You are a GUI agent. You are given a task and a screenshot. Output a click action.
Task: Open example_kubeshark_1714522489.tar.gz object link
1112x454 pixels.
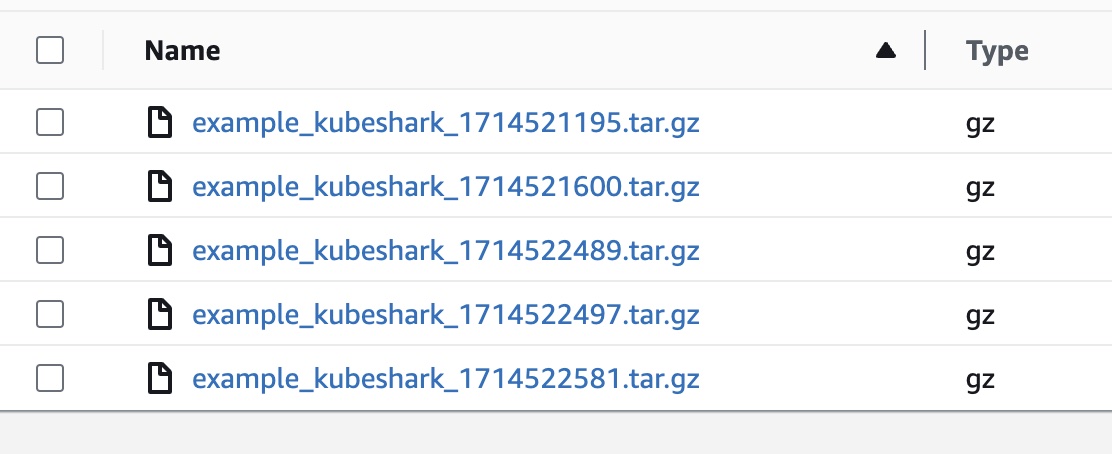pyautogui.click(x=445, y=252)
